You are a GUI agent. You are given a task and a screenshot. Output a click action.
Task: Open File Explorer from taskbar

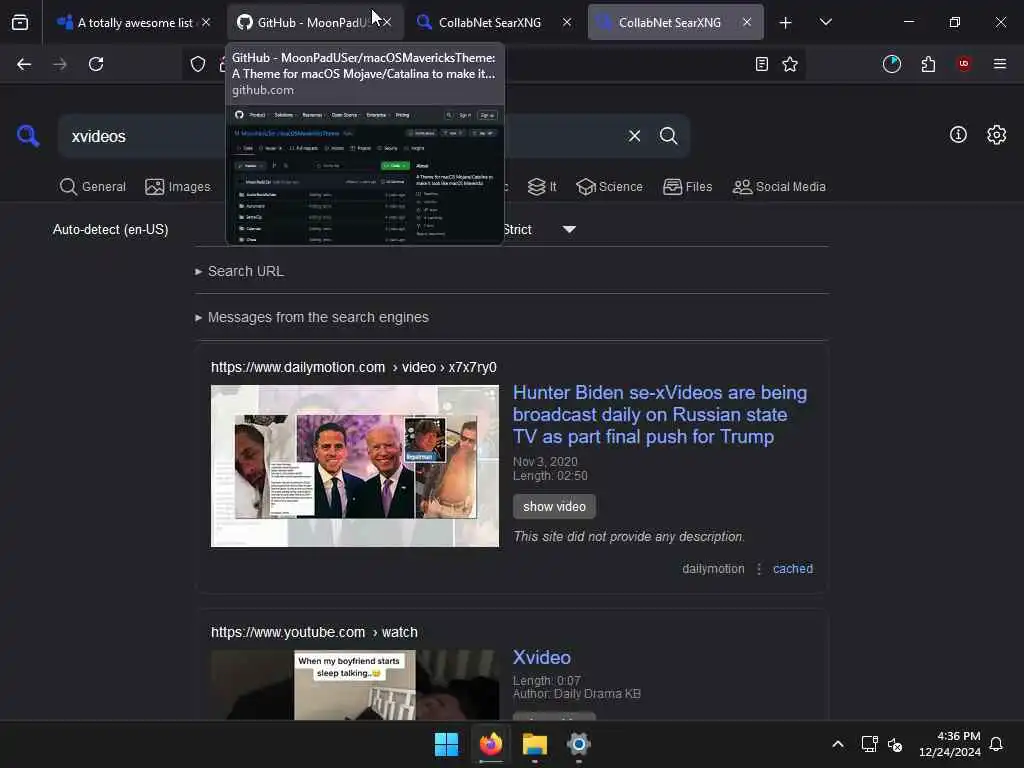point(535,744)
